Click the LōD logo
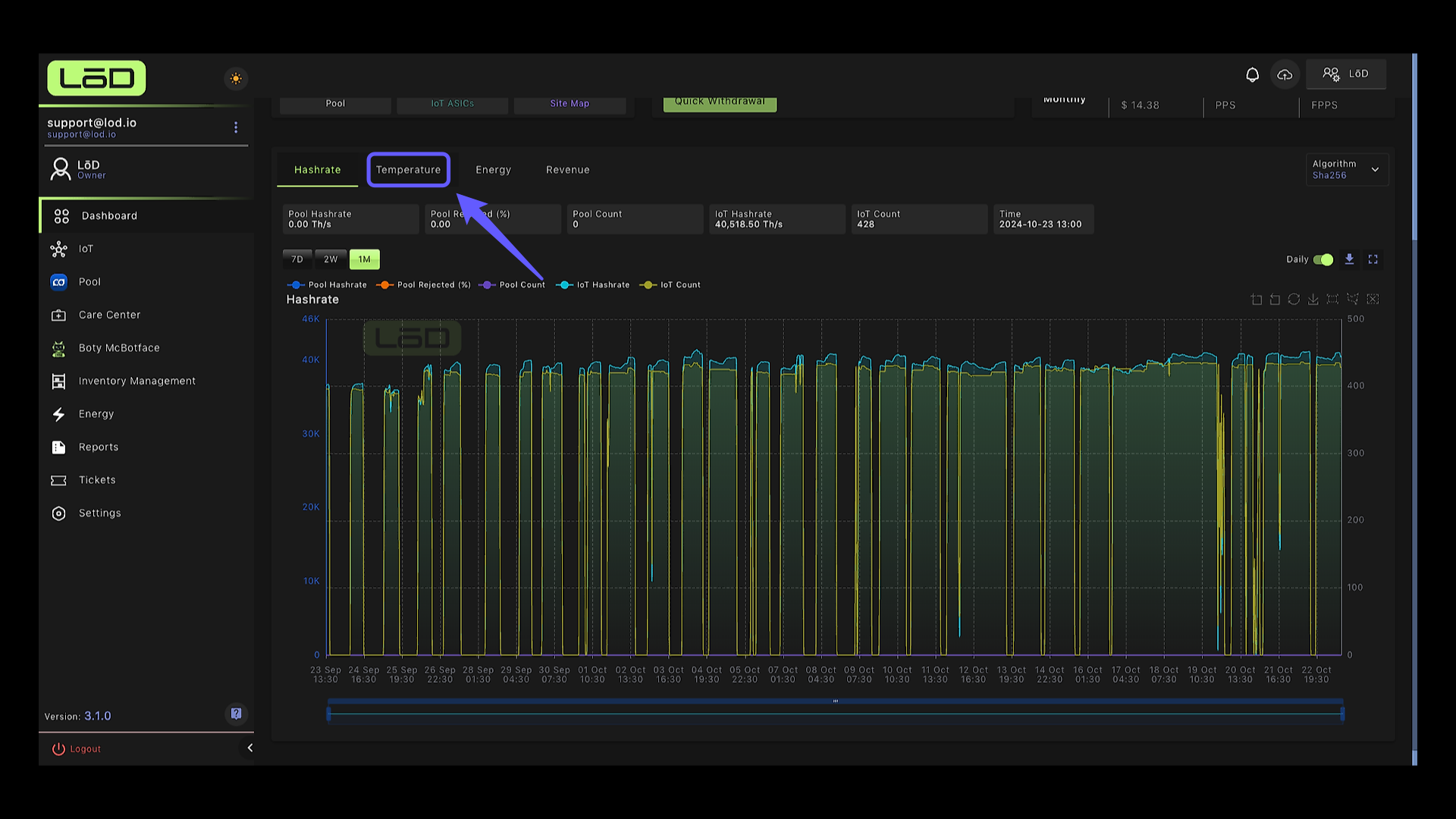This screenshot has width=1456, height=819. 96,78
